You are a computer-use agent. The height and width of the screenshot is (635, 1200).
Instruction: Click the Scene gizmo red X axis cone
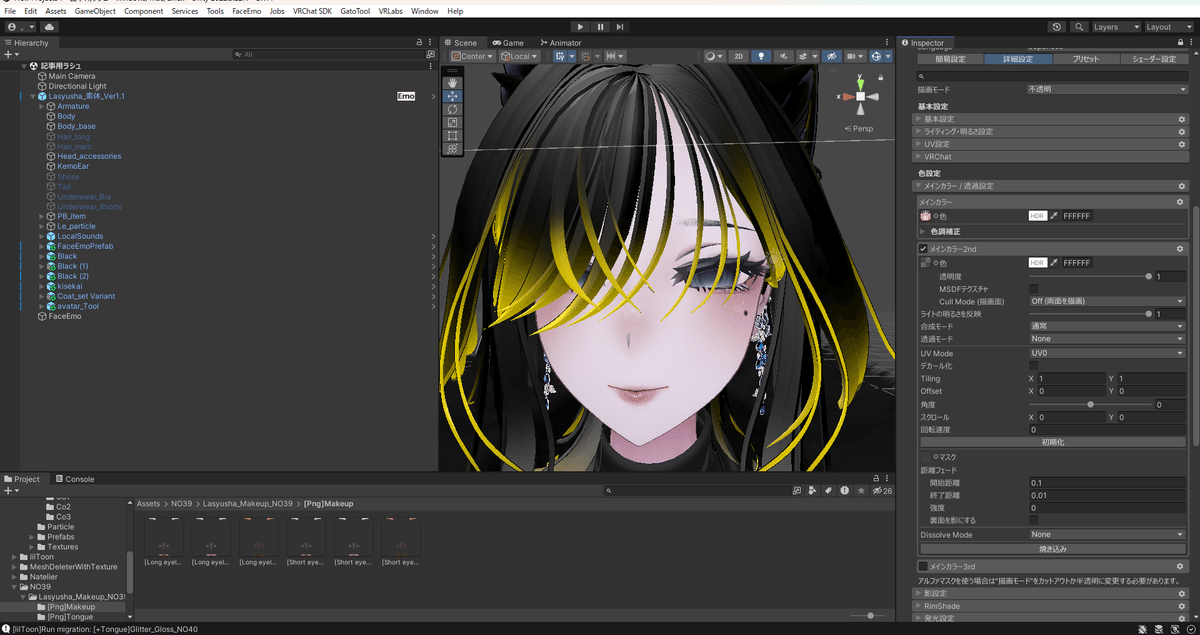[x=848, y=97]
